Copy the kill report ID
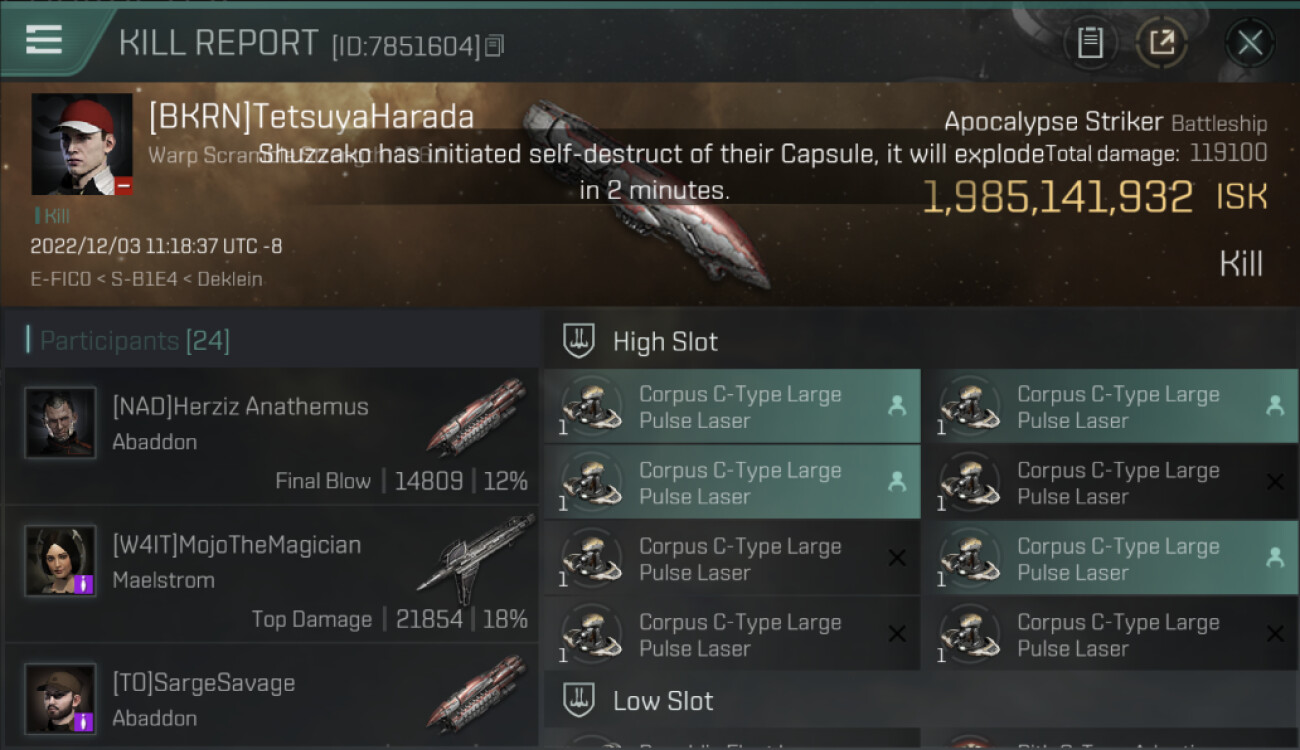 click(495, 45)
